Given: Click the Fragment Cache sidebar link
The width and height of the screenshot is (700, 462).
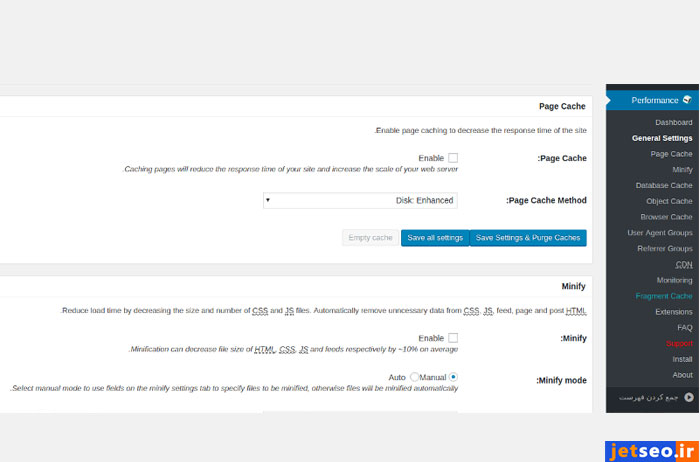Looking at the screenshot, I should click(x=663, y=296).
